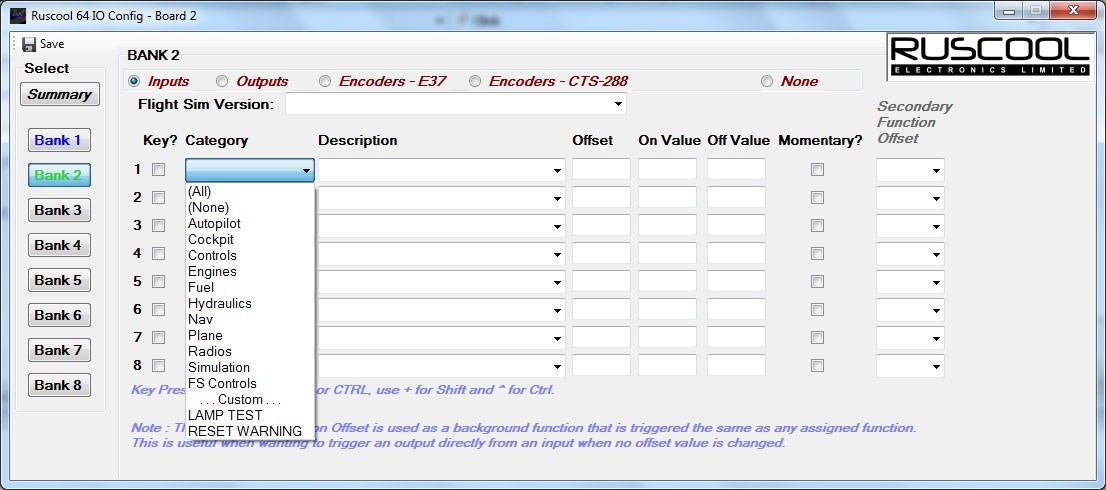Screen dimensions: 1106x490
Task: Tick the Key checkbox for row 4
Action: [x=159, y=254]
